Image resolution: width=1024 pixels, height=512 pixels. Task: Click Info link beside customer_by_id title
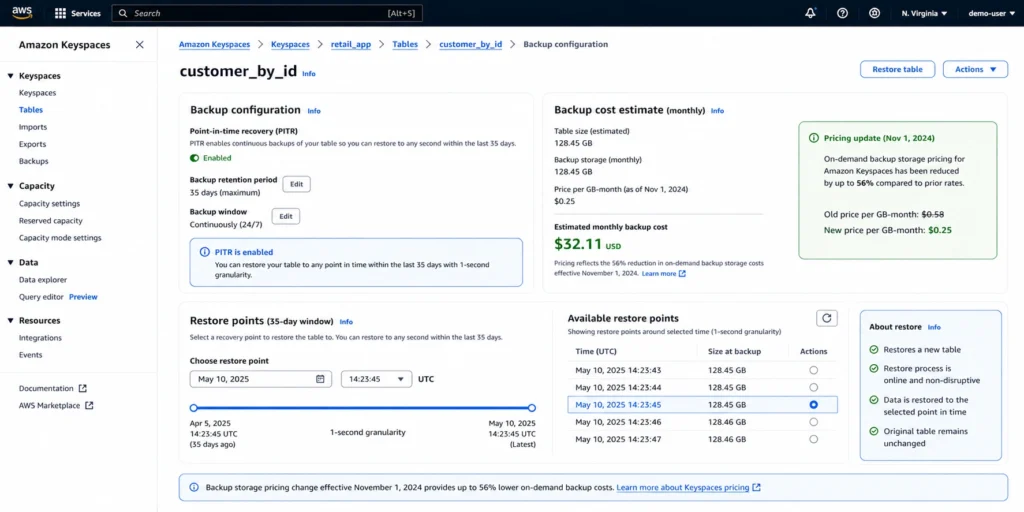pos(309,74)
